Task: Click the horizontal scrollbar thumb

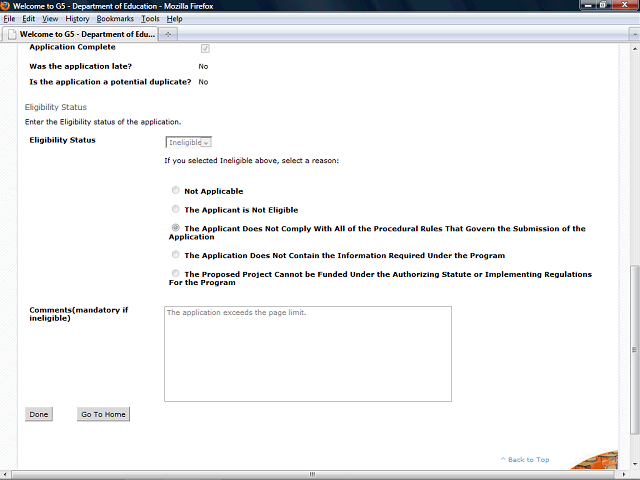Action: click(x=313, y=474)
